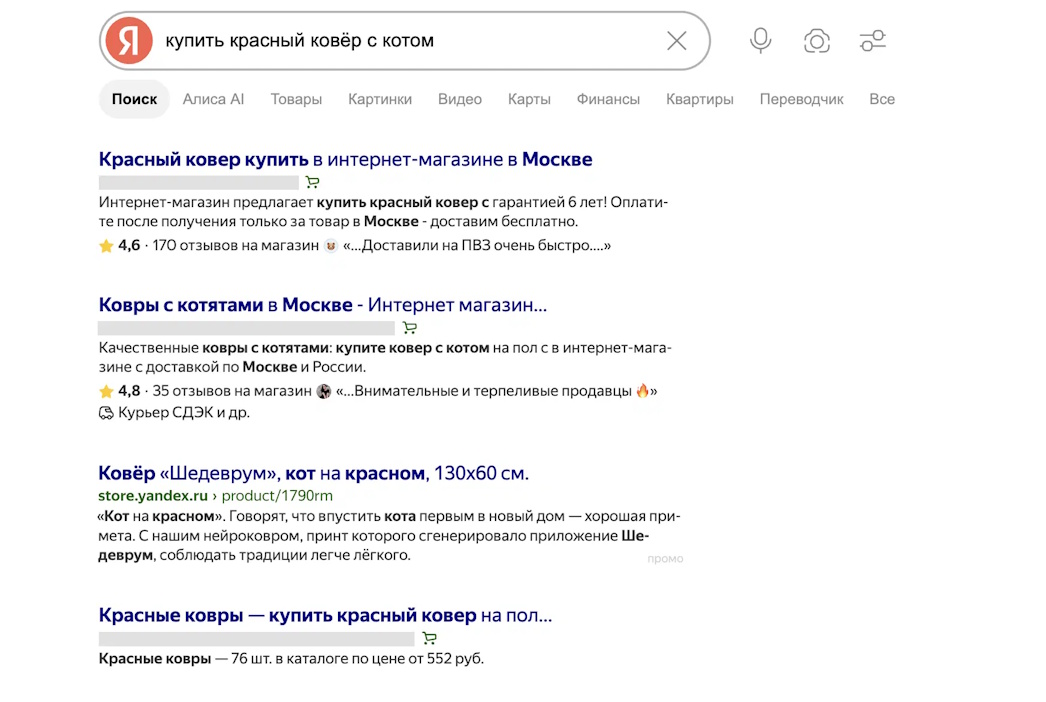Open image search via camera icon

point(817,41)
